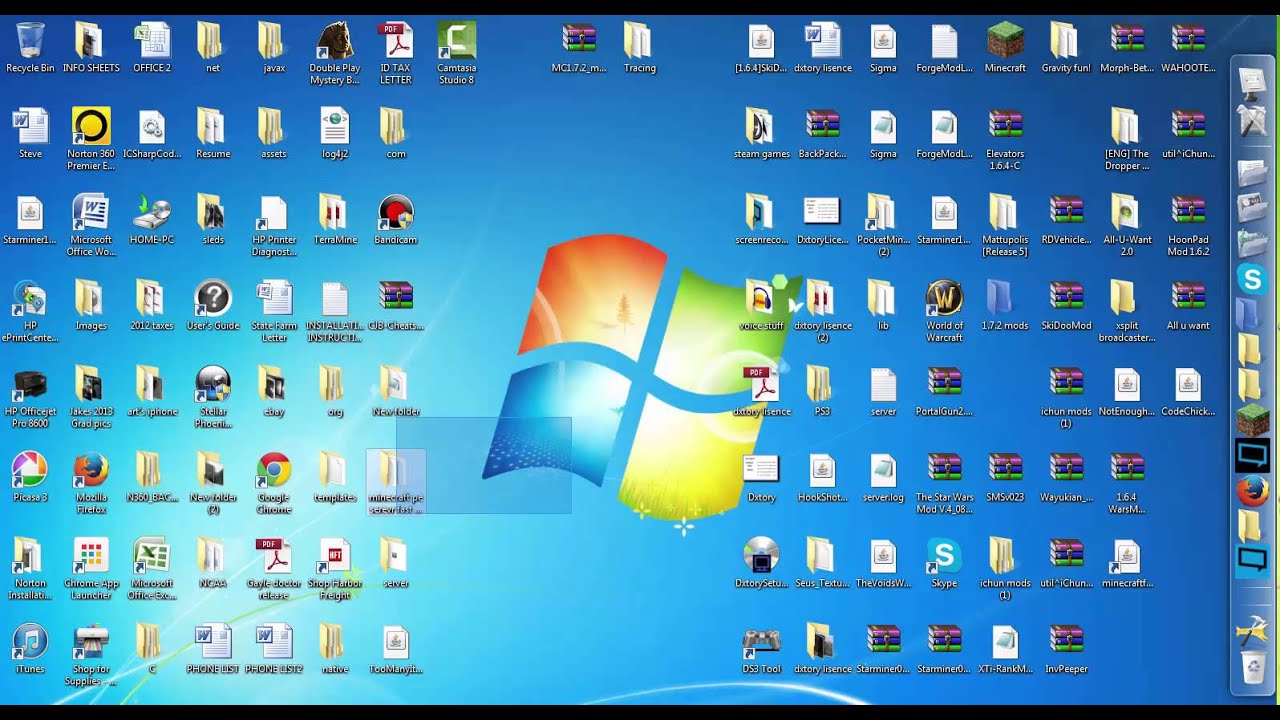
Task: Select the HP Printer Diagnostic shortcut
Action: (274, 225)
